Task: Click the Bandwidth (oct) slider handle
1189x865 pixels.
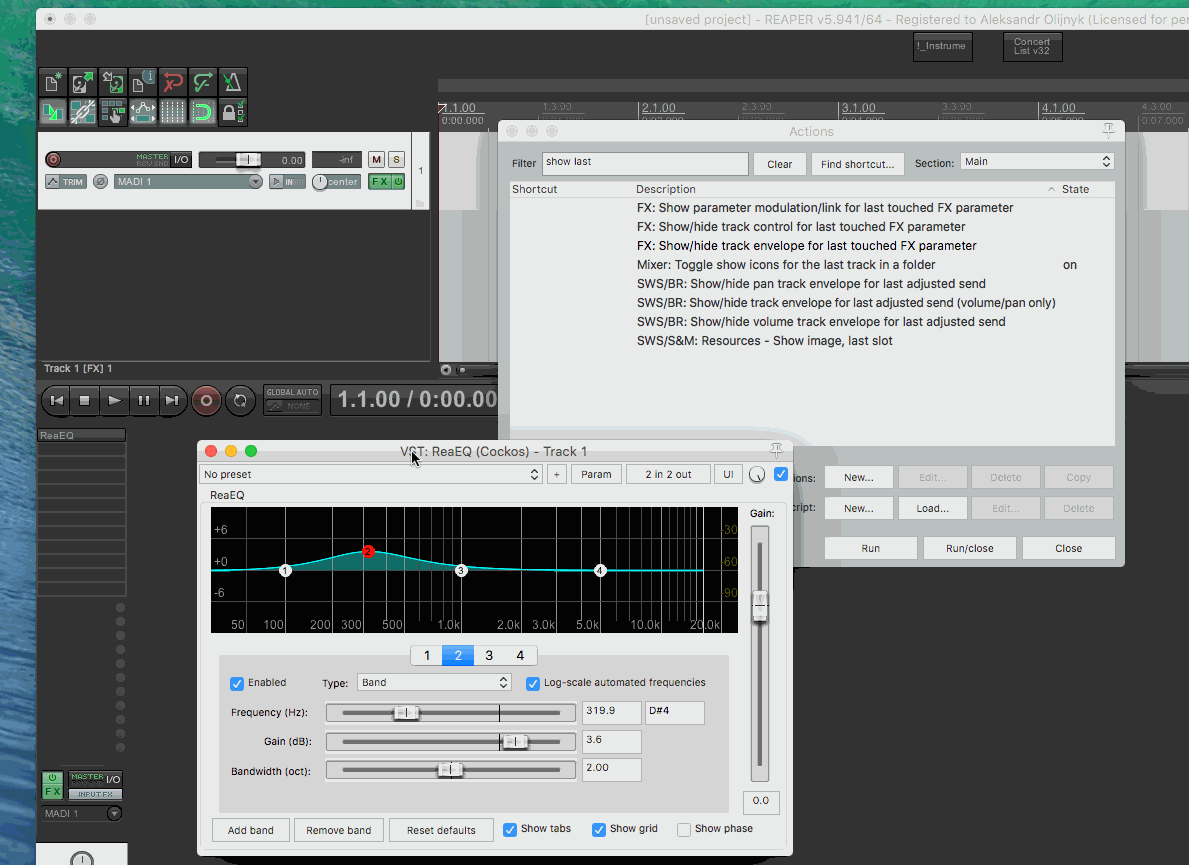Action: 451,769
